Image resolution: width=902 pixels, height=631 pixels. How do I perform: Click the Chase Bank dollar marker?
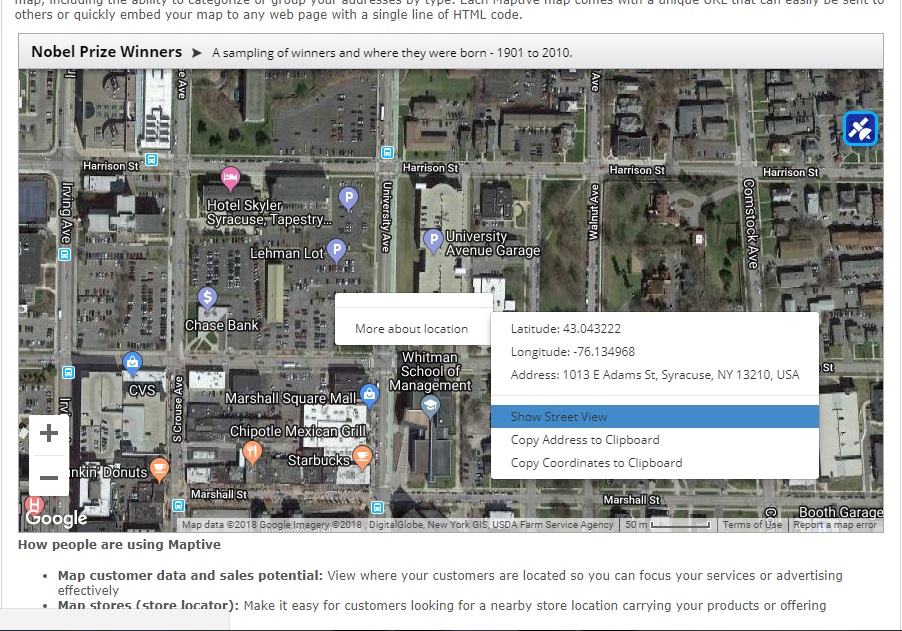pyautogui.click(x=207, y=298)
